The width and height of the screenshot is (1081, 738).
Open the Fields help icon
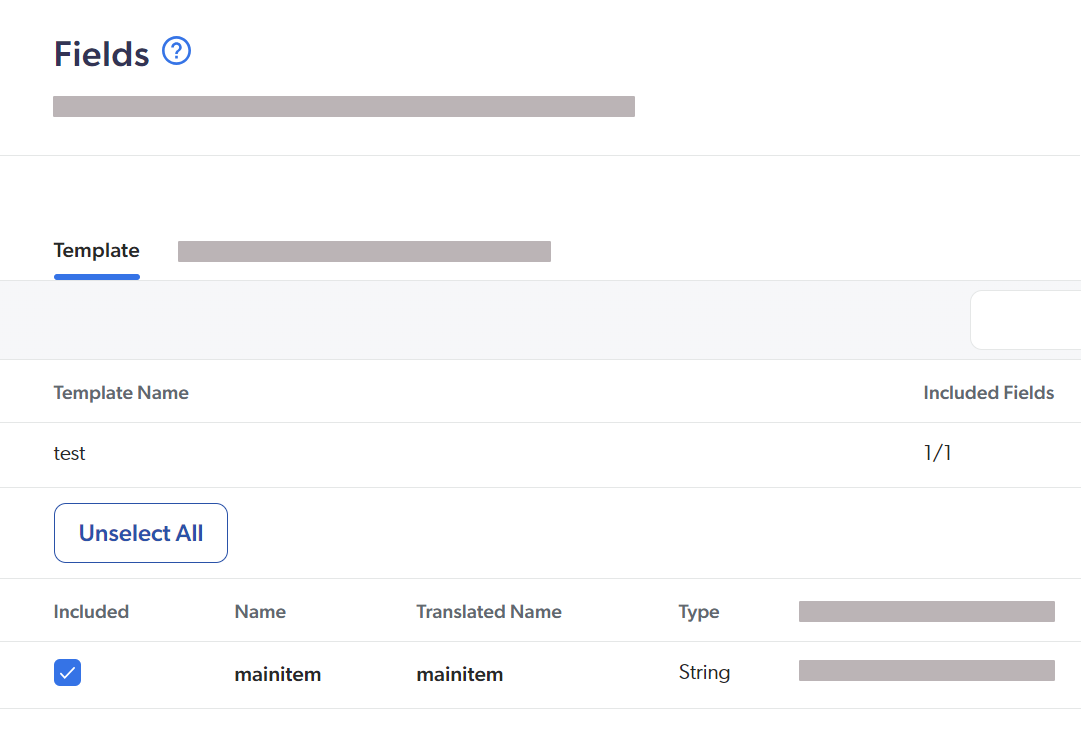[x=176, y=51]
